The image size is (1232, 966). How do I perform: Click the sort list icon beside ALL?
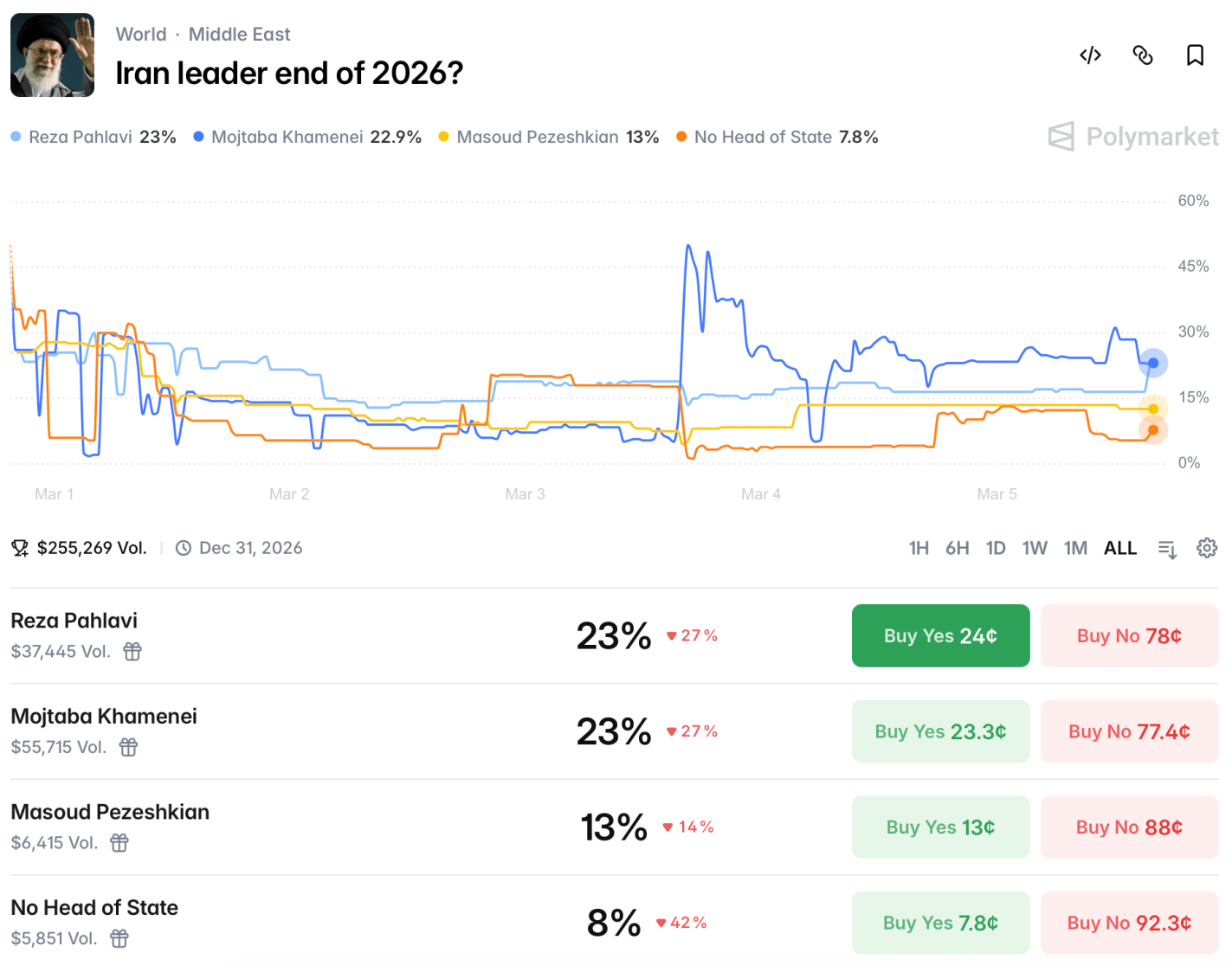click(1167, 549)
